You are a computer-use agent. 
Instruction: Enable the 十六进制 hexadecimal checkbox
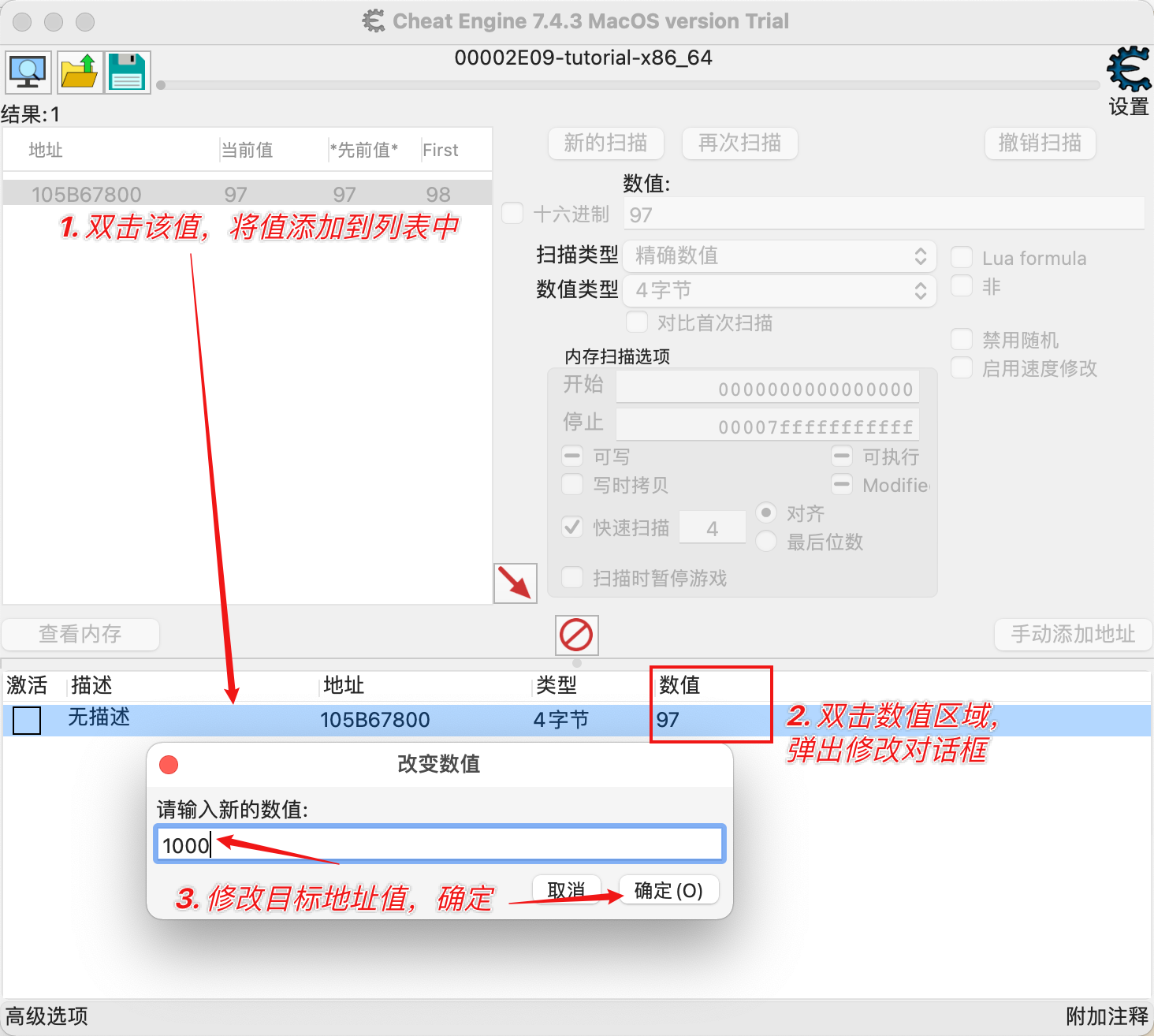(512, 213)
